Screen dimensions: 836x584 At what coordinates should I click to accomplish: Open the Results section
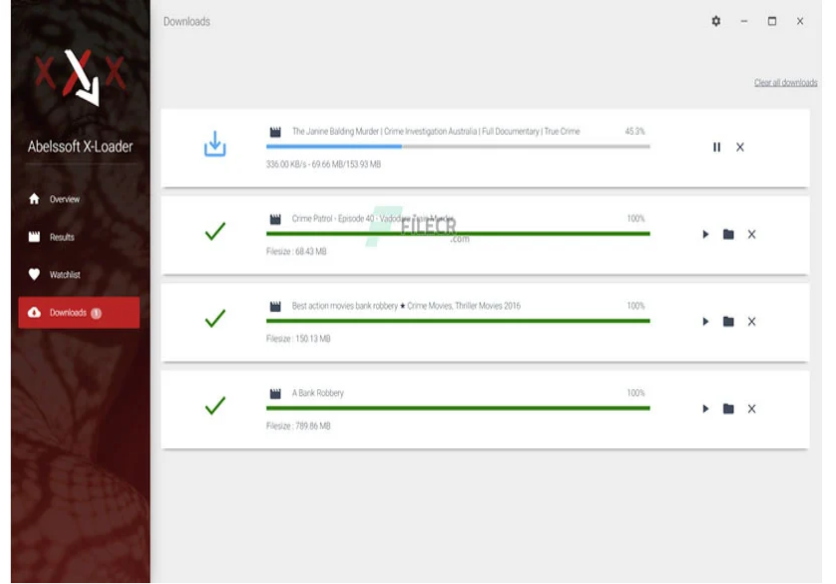point(79,237)
